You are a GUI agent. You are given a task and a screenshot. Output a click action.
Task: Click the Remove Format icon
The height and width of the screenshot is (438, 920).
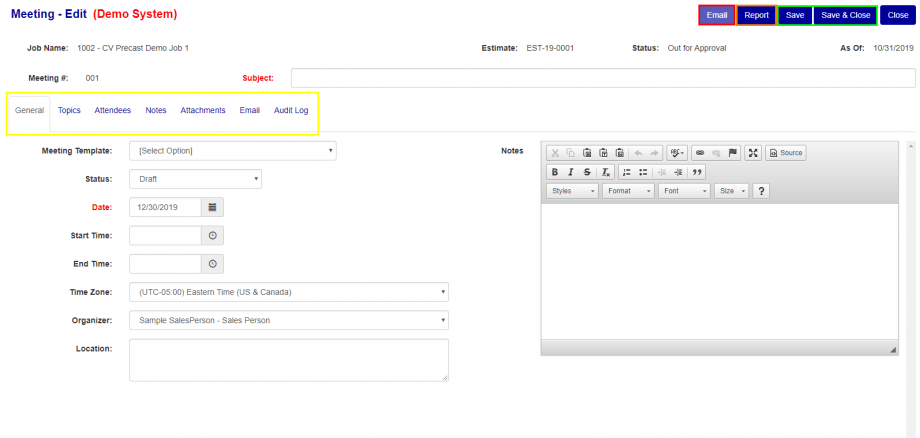tap(606, 172)
